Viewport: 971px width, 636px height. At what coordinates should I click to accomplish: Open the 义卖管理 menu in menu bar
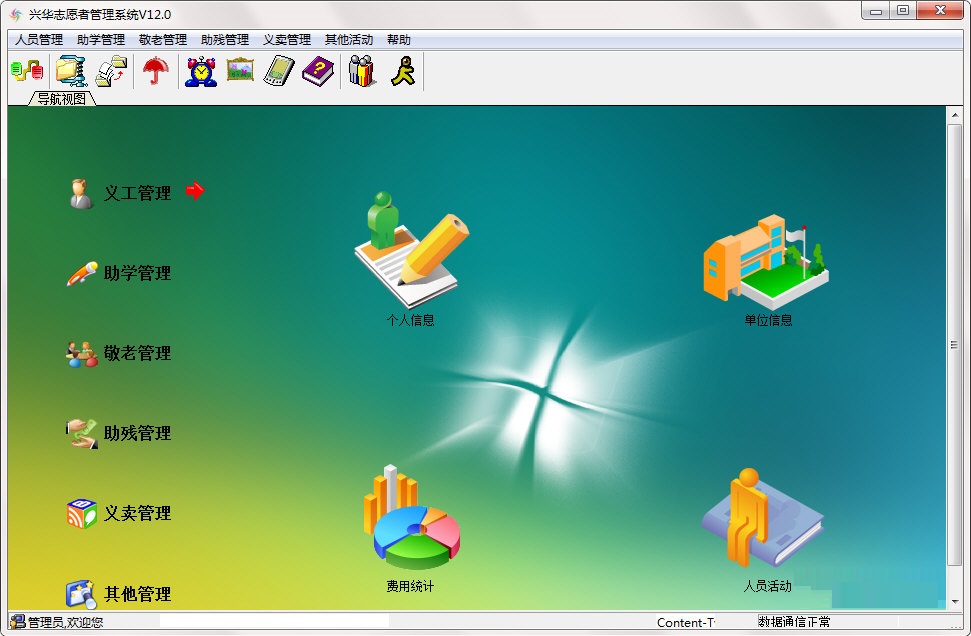287,40
